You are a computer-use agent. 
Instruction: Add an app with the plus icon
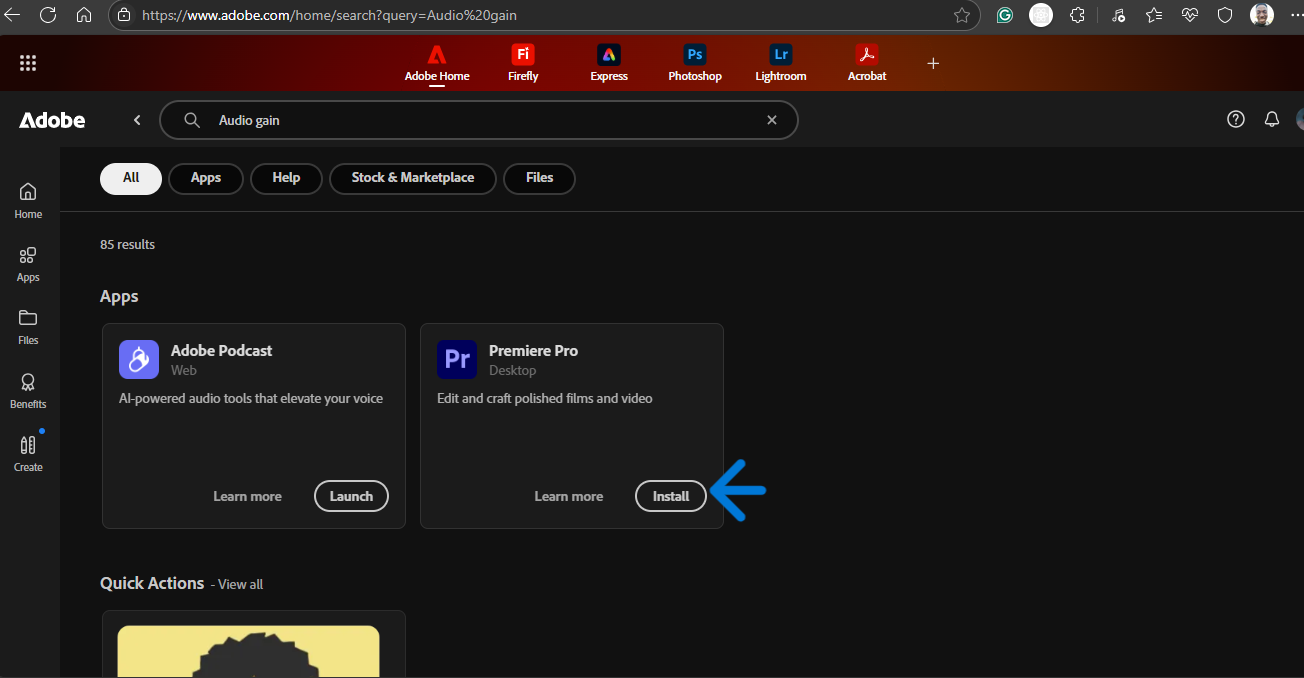[933, 63]
